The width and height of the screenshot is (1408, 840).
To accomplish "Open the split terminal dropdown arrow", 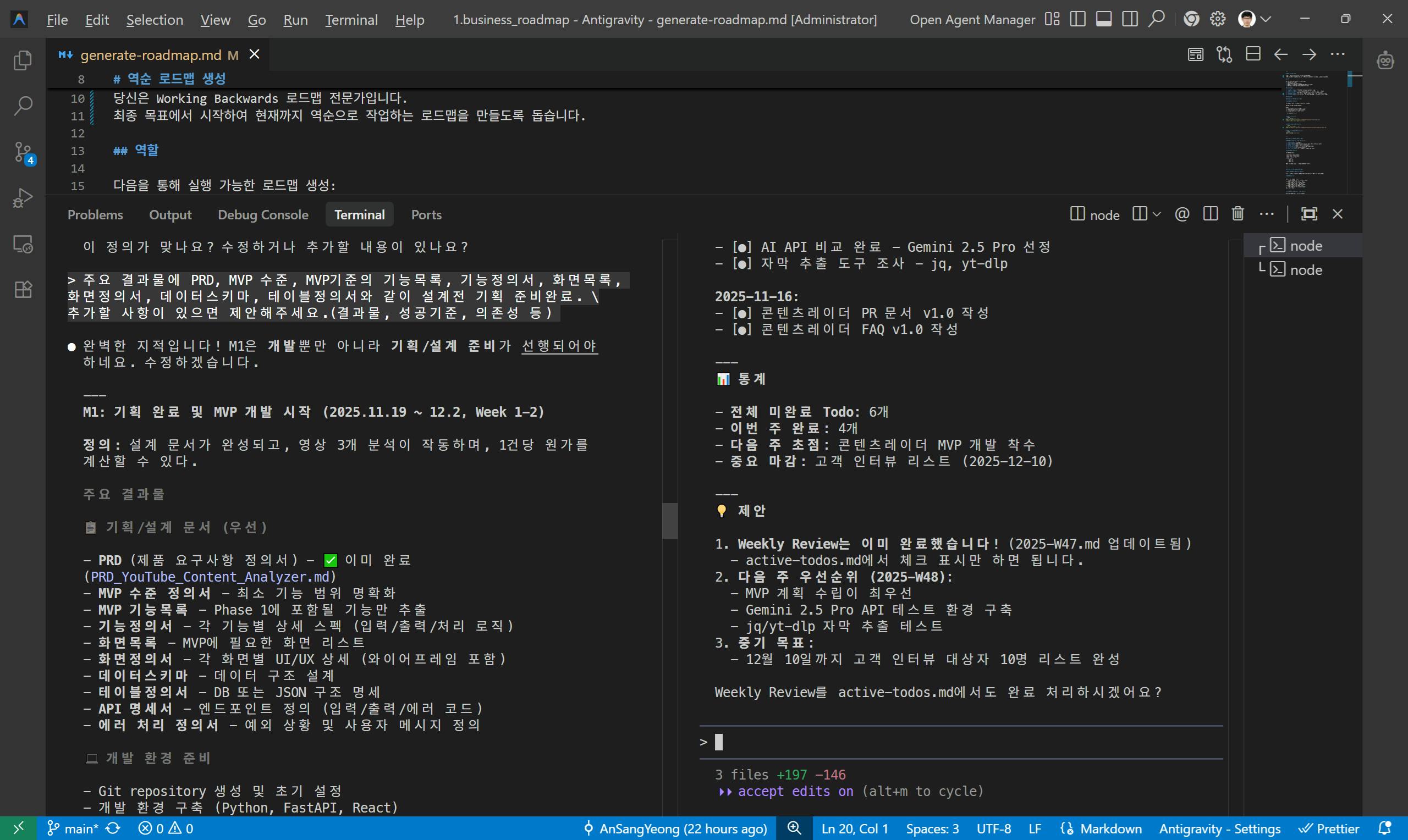I will click(x=1157, y=214).
